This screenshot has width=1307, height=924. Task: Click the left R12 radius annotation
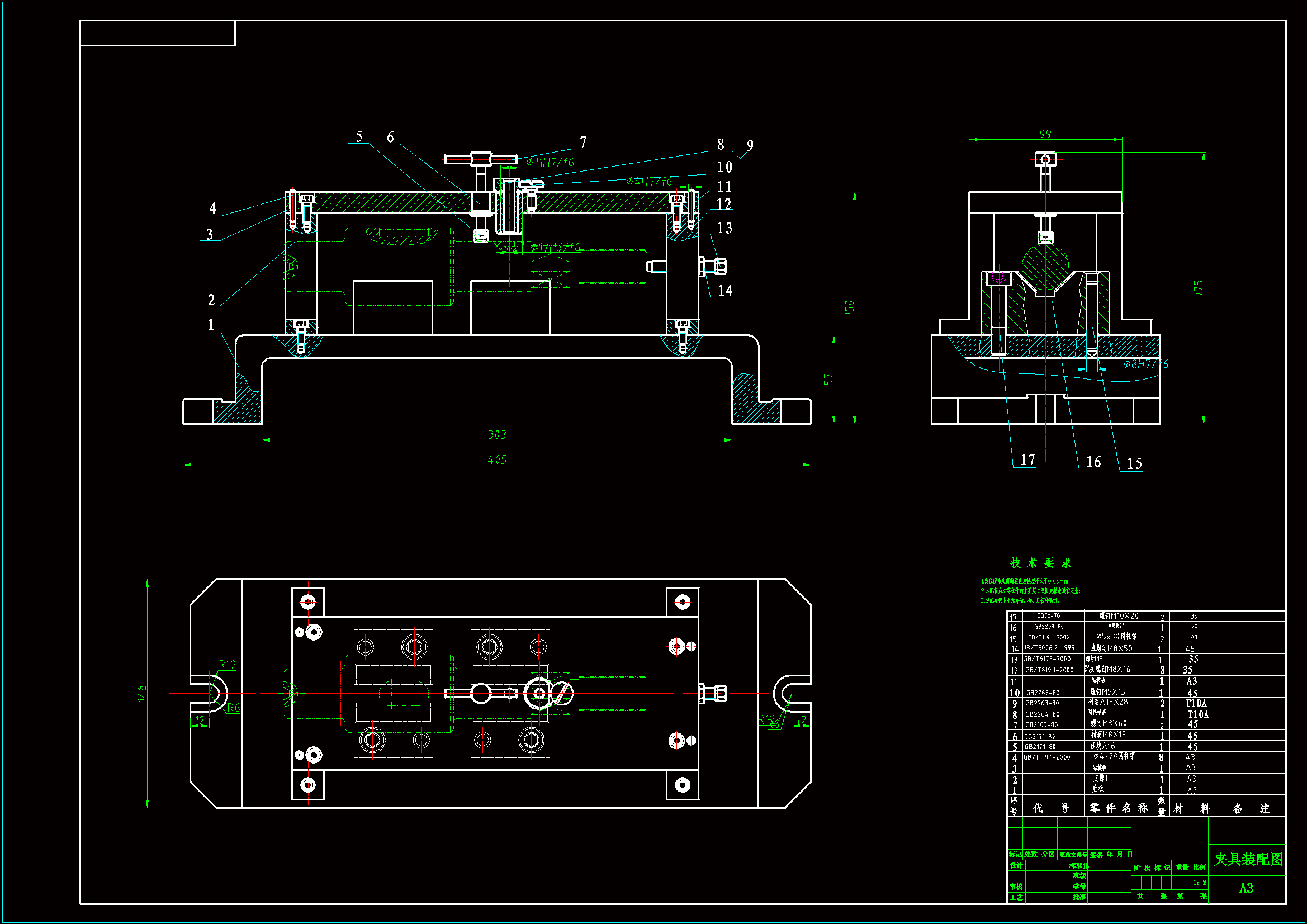coord(227,665)
